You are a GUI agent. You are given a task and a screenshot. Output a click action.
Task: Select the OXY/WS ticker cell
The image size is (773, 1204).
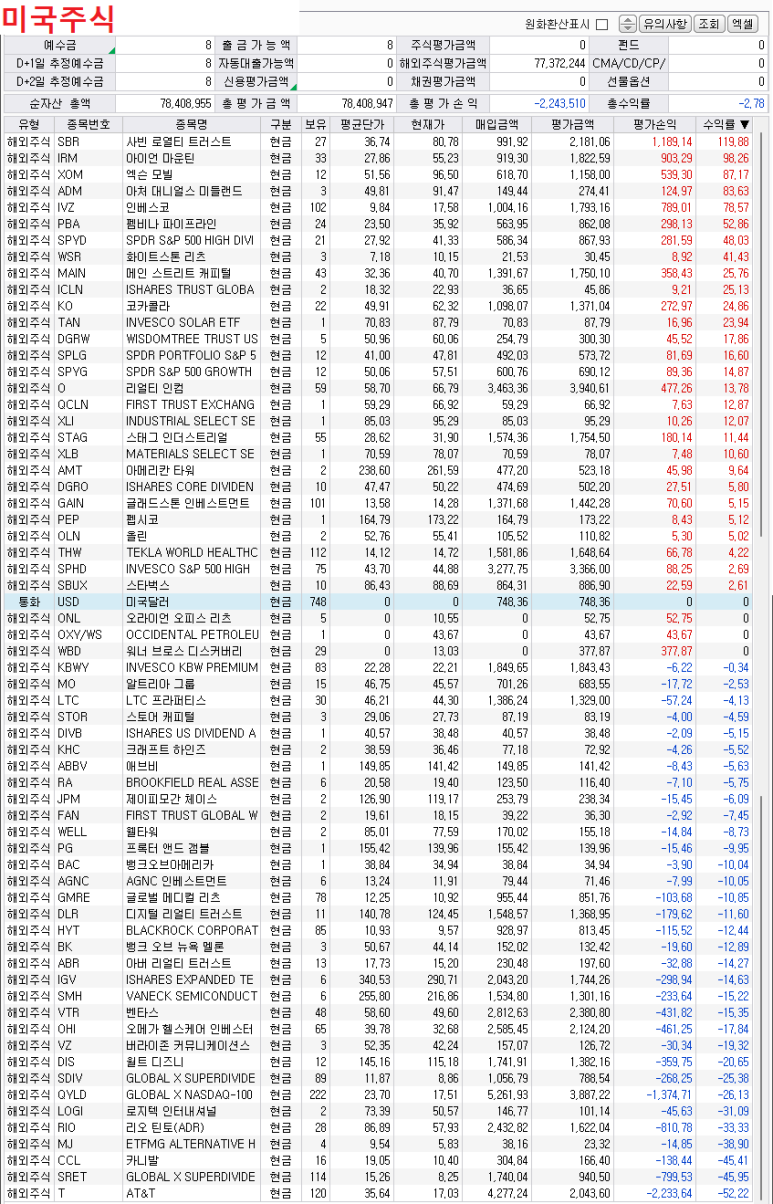click(x=89, y=635)
